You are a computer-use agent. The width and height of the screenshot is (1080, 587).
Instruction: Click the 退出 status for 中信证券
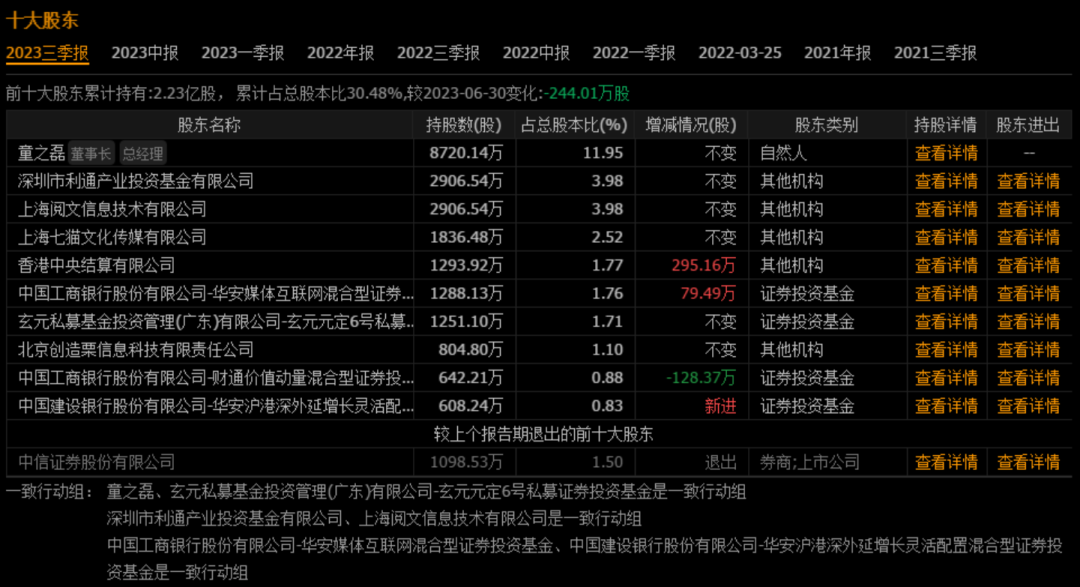pos(720,462)
